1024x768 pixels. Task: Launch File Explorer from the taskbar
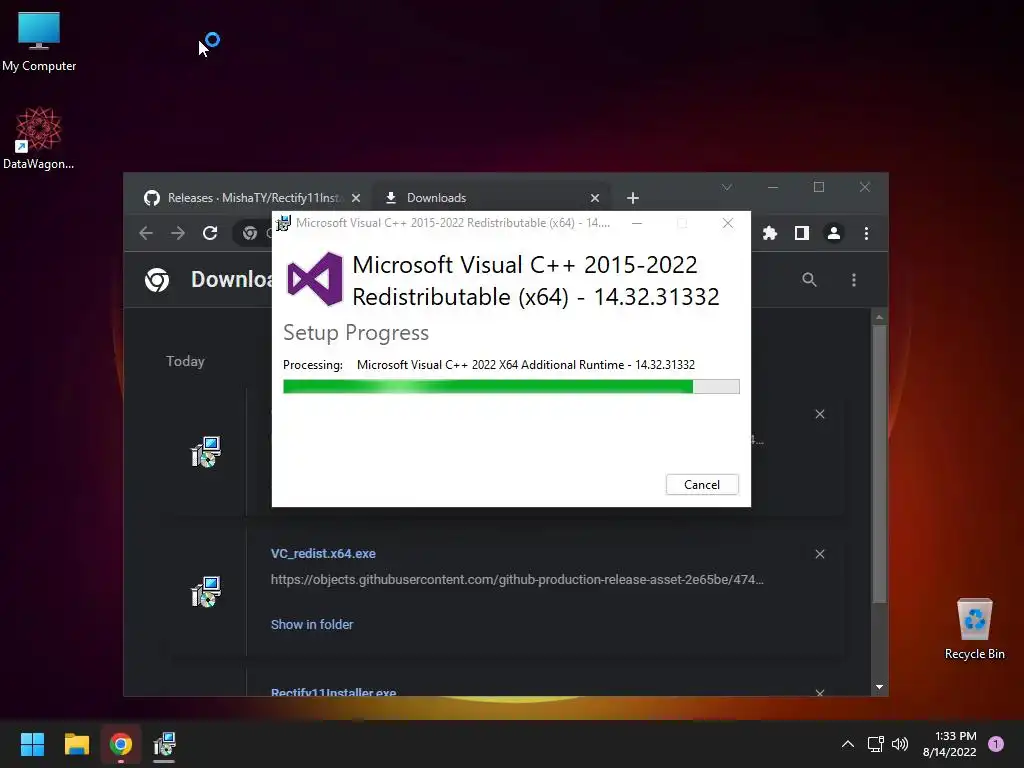(x=76, y=744)
